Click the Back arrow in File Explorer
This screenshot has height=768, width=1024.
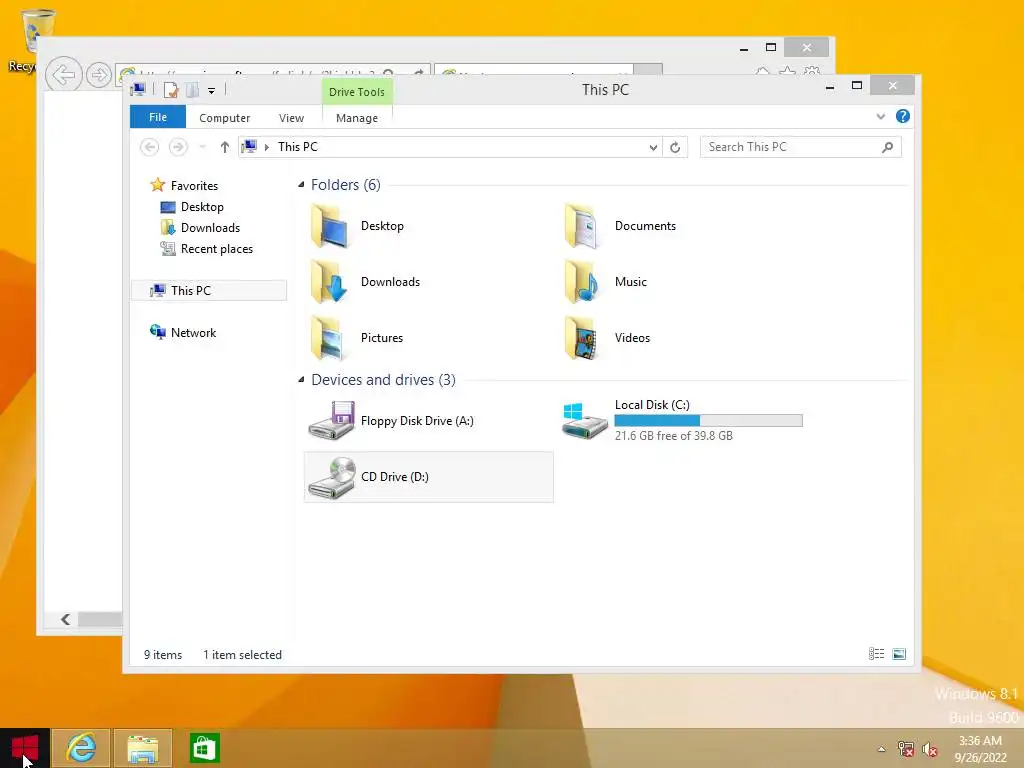point(150,147)
